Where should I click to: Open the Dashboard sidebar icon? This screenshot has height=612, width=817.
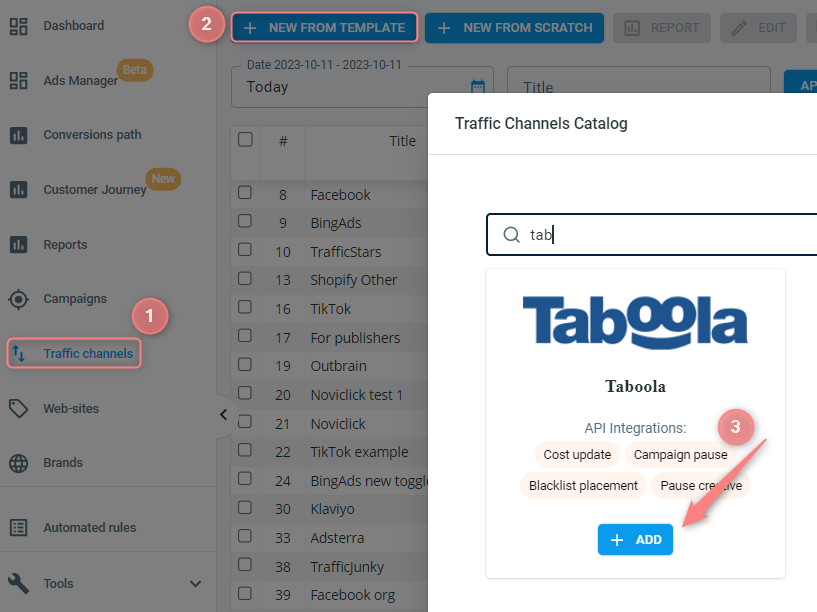19,27
